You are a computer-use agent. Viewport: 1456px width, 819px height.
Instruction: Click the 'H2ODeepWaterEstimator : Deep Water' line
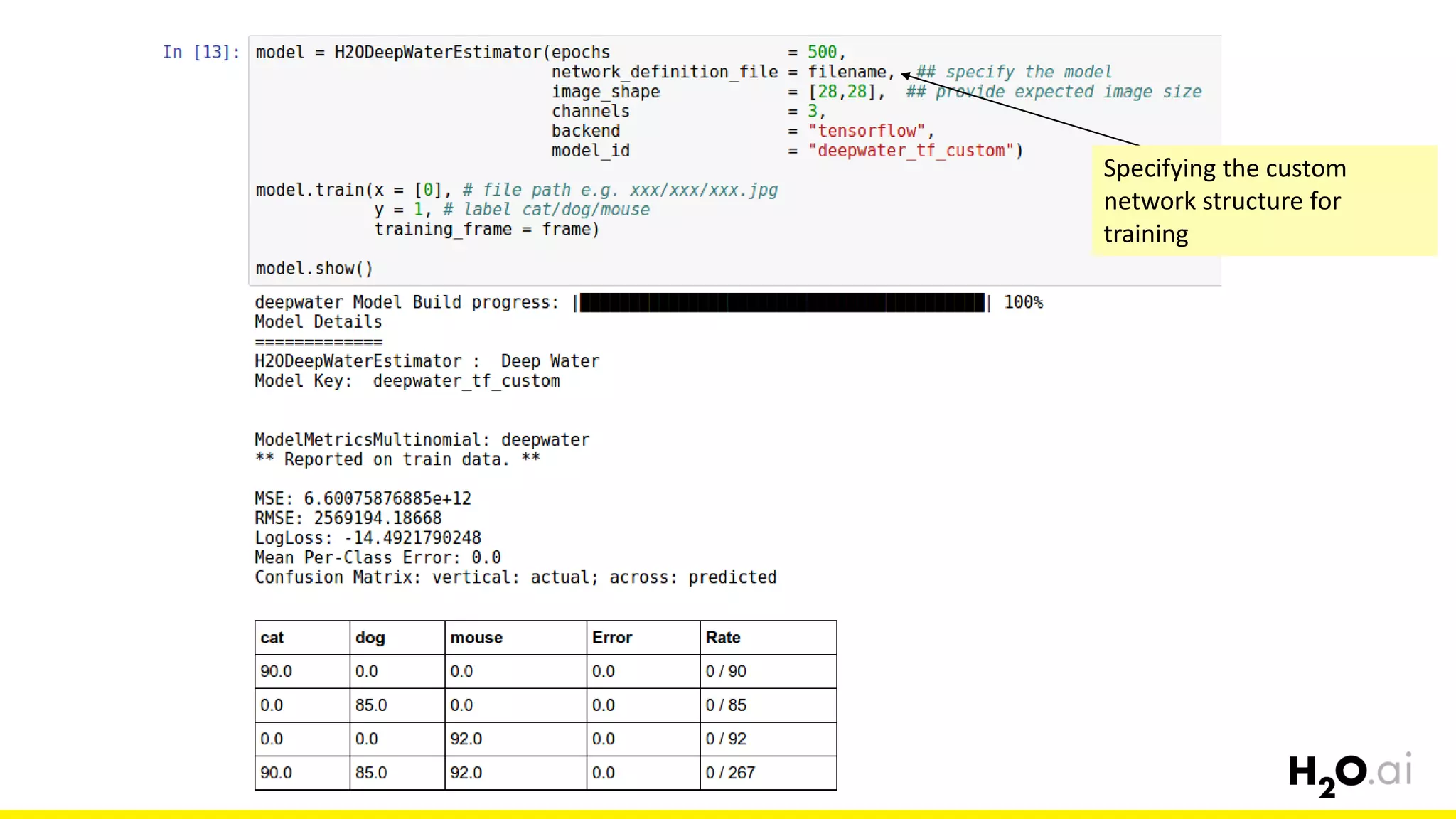tap(427, 361)
